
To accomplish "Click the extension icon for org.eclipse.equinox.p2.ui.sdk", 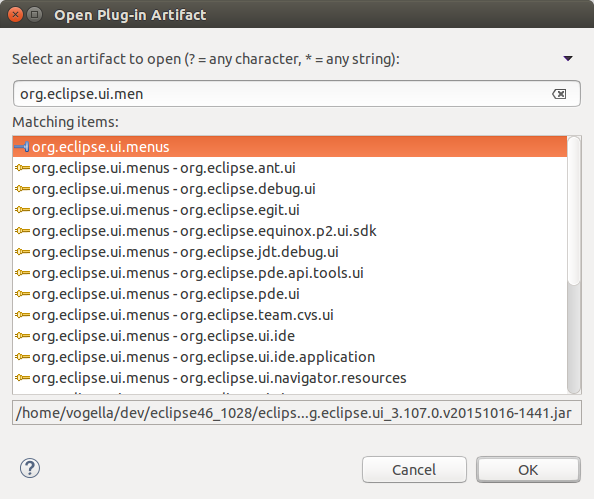I will pos(22,231).
